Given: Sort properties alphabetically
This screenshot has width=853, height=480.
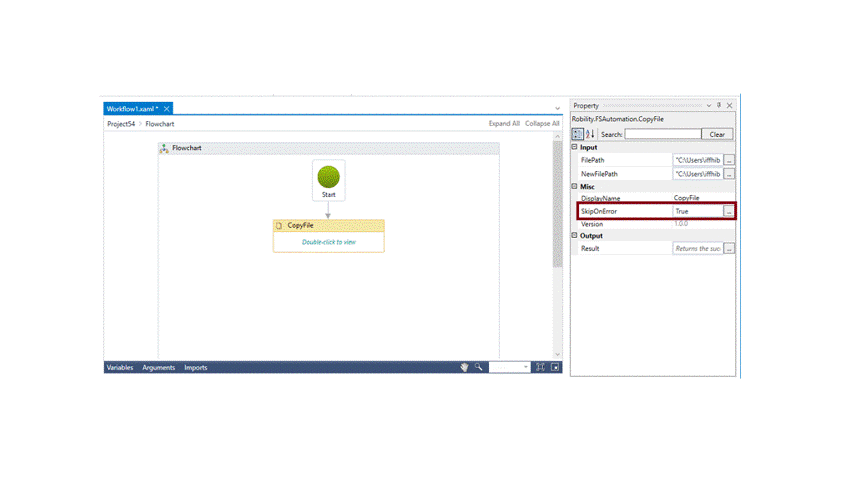Looking at the screenshot, I should (590, 134).
